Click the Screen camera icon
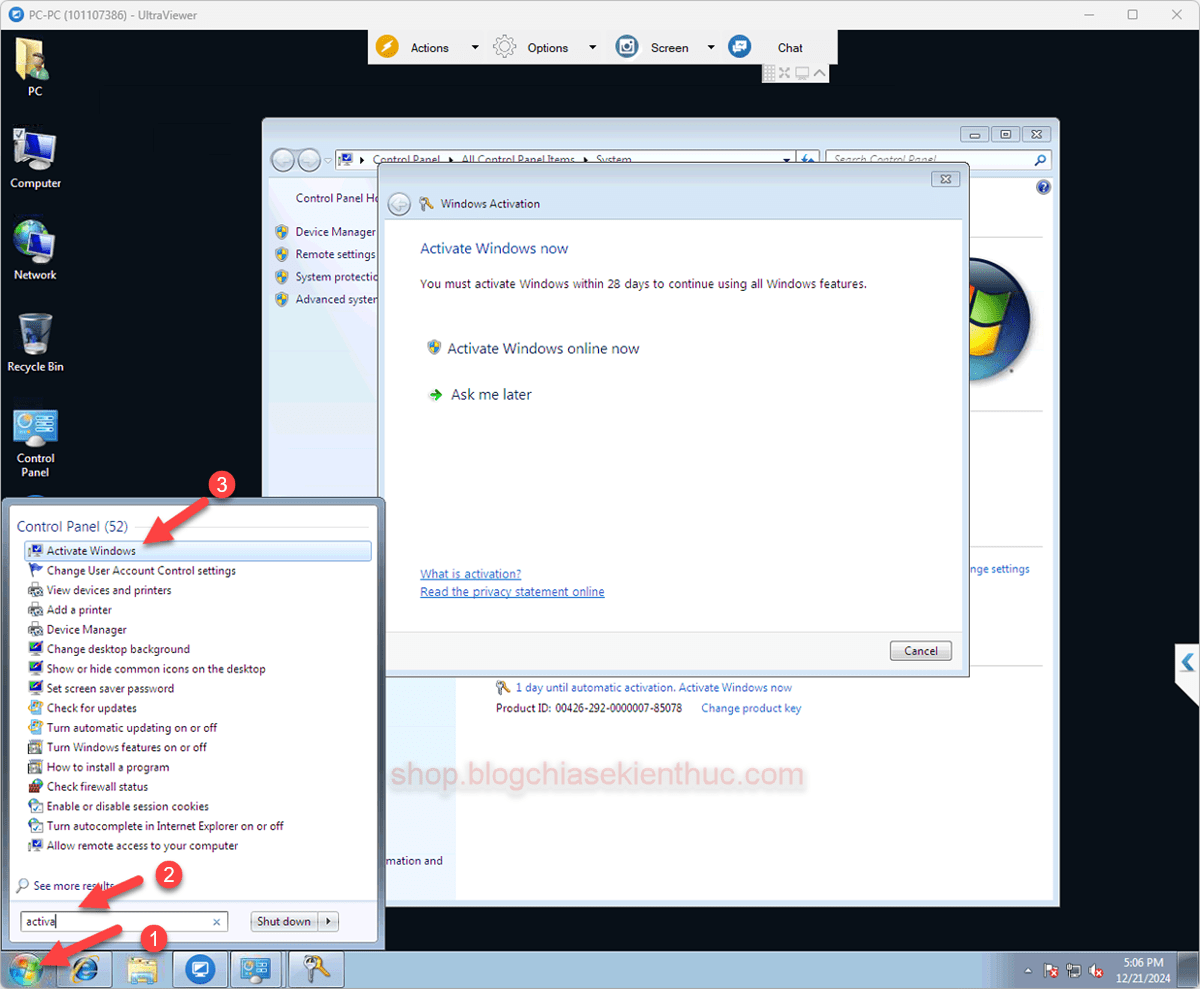This screenshot has width=1200, height=989. click(627, 47)
